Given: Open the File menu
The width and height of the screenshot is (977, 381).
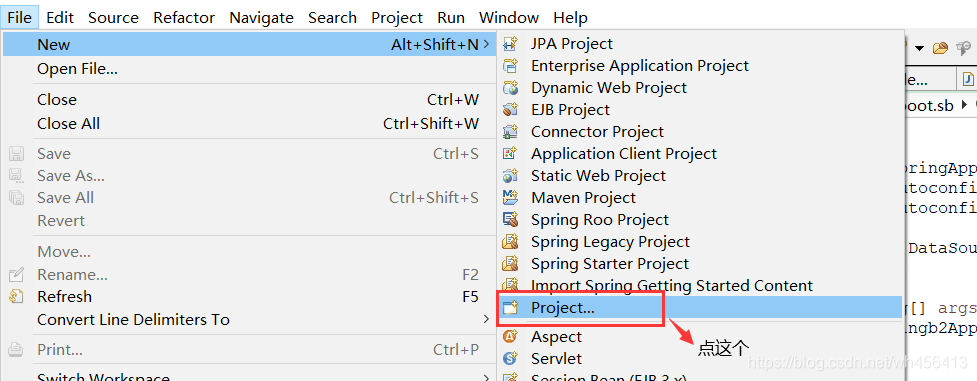Looking at the screenshot, I should click(19, 17).
